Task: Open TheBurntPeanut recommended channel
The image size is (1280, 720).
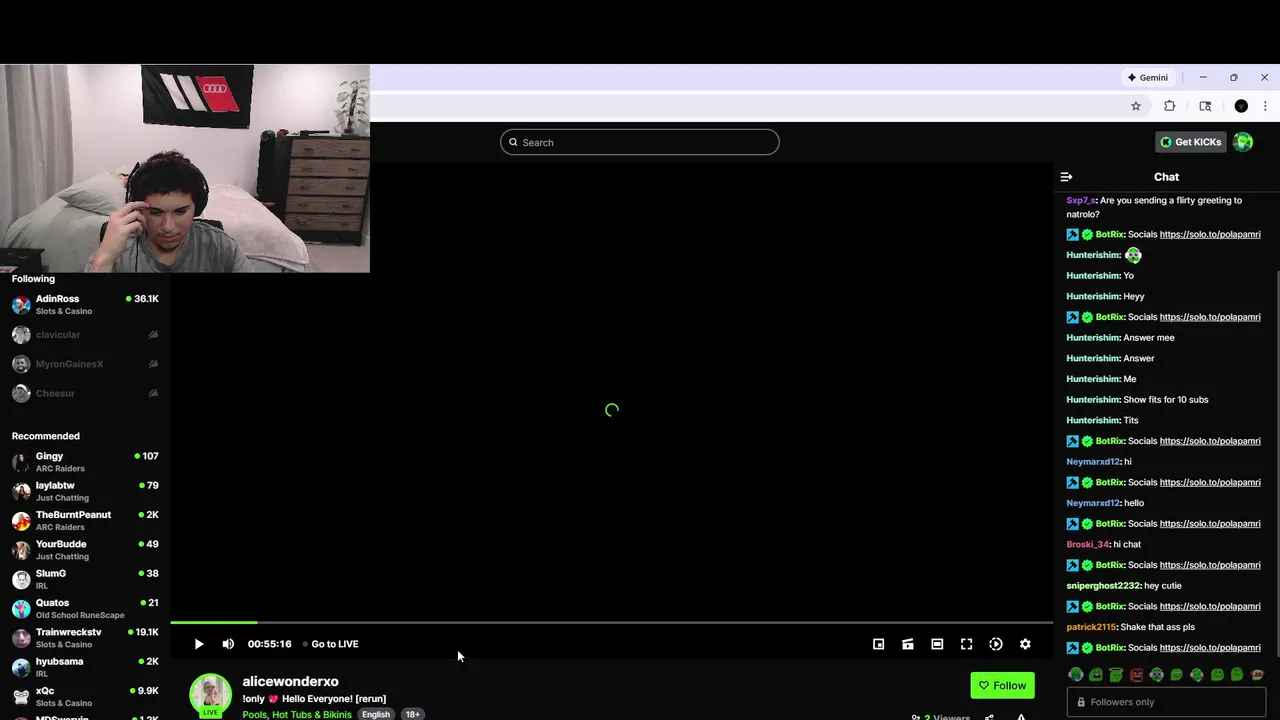Action: [x=85, y=520]
